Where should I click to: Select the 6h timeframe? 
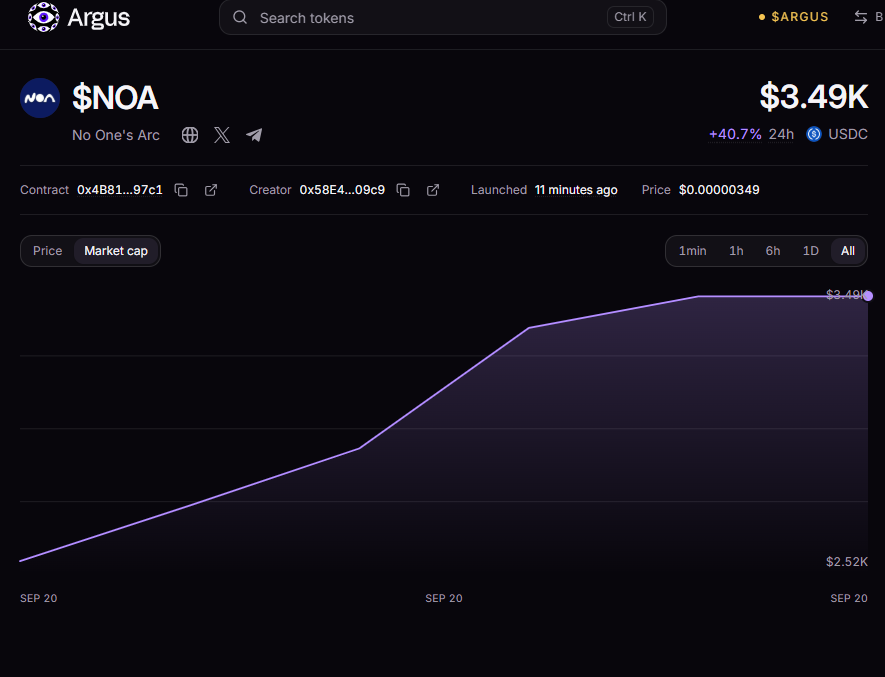(x=773, y=251)
